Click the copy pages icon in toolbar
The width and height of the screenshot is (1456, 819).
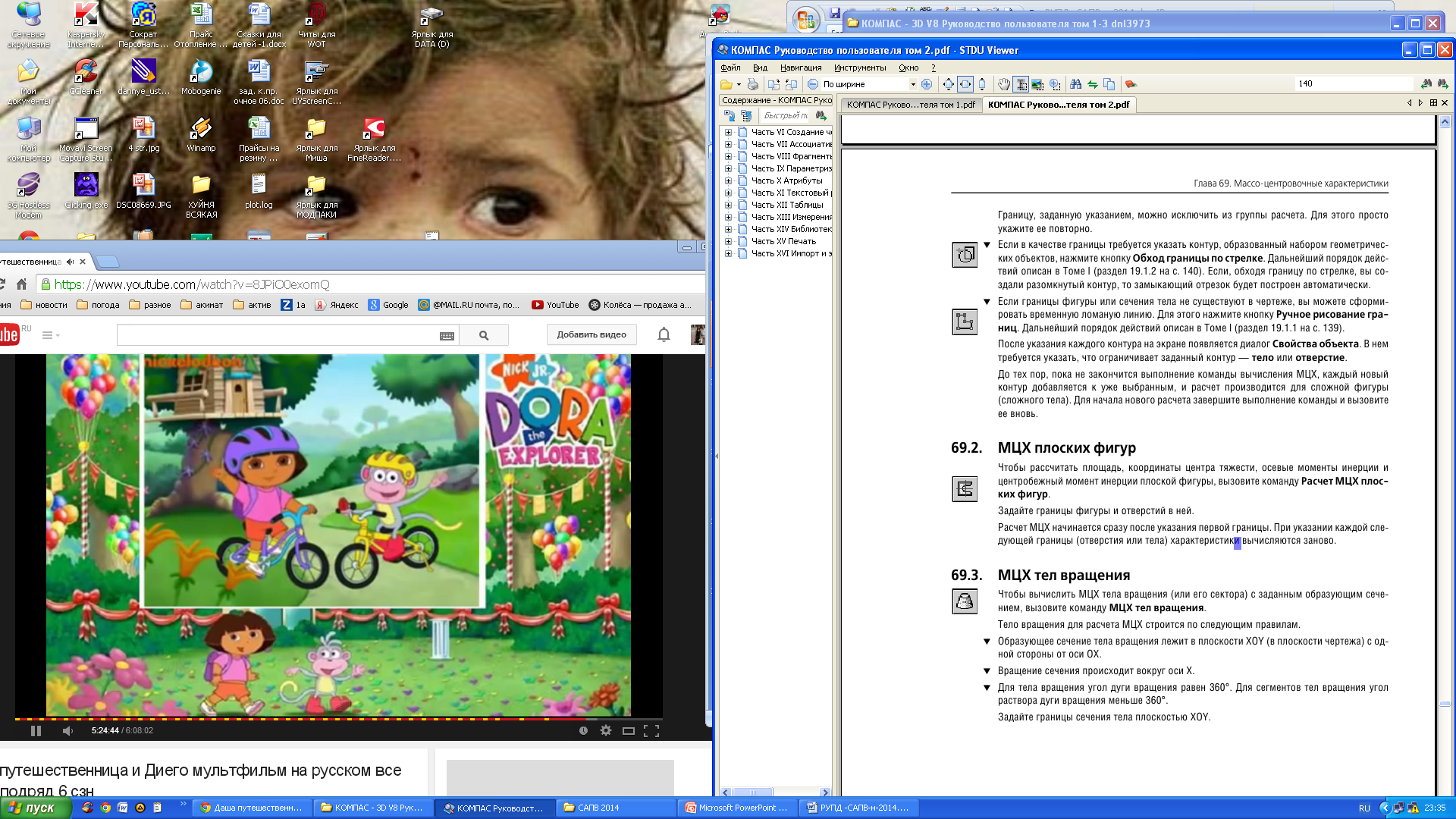(x=1109, y=84)
